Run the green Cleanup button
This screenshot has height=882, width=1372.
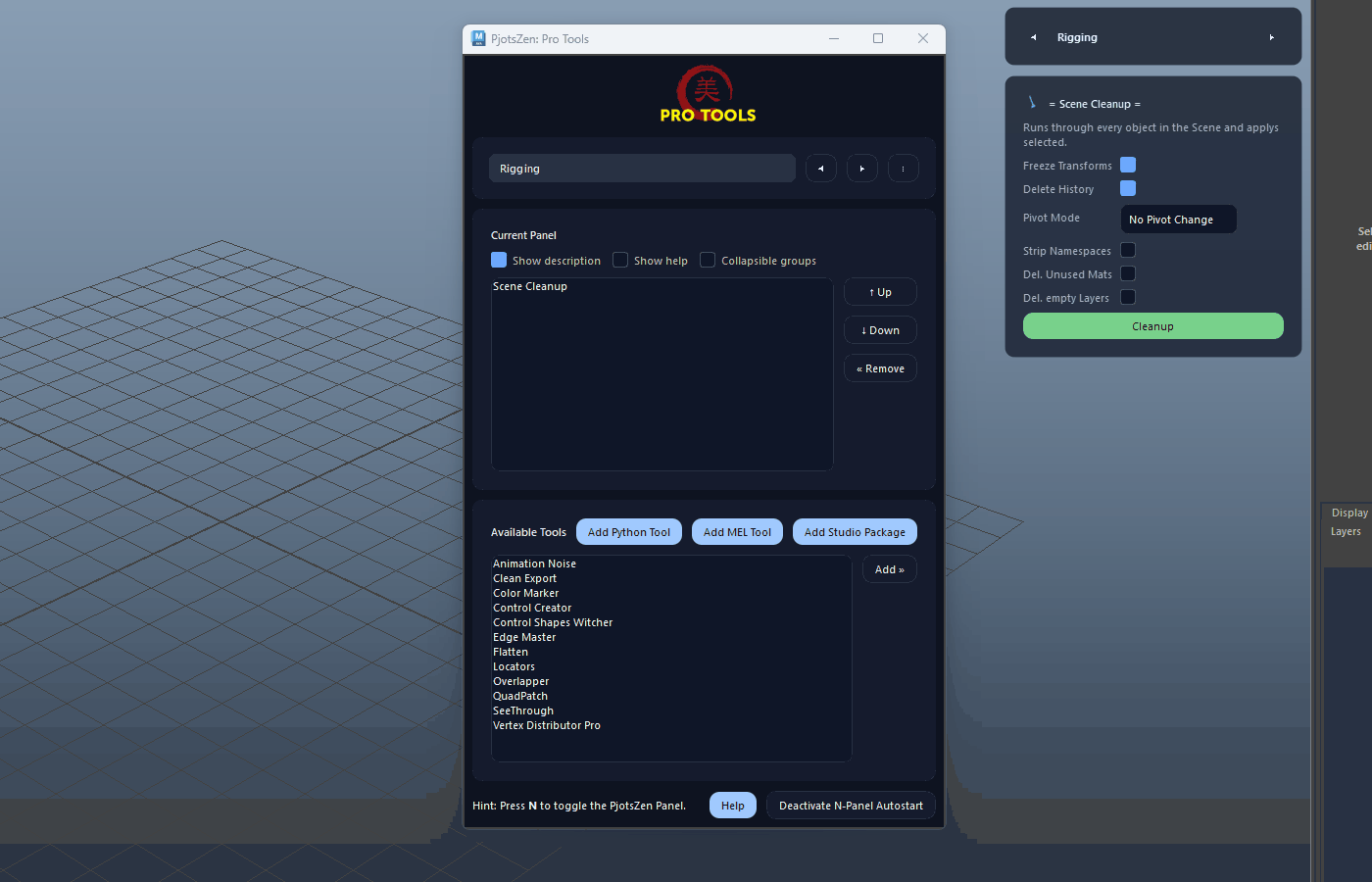pos(1152,326)
